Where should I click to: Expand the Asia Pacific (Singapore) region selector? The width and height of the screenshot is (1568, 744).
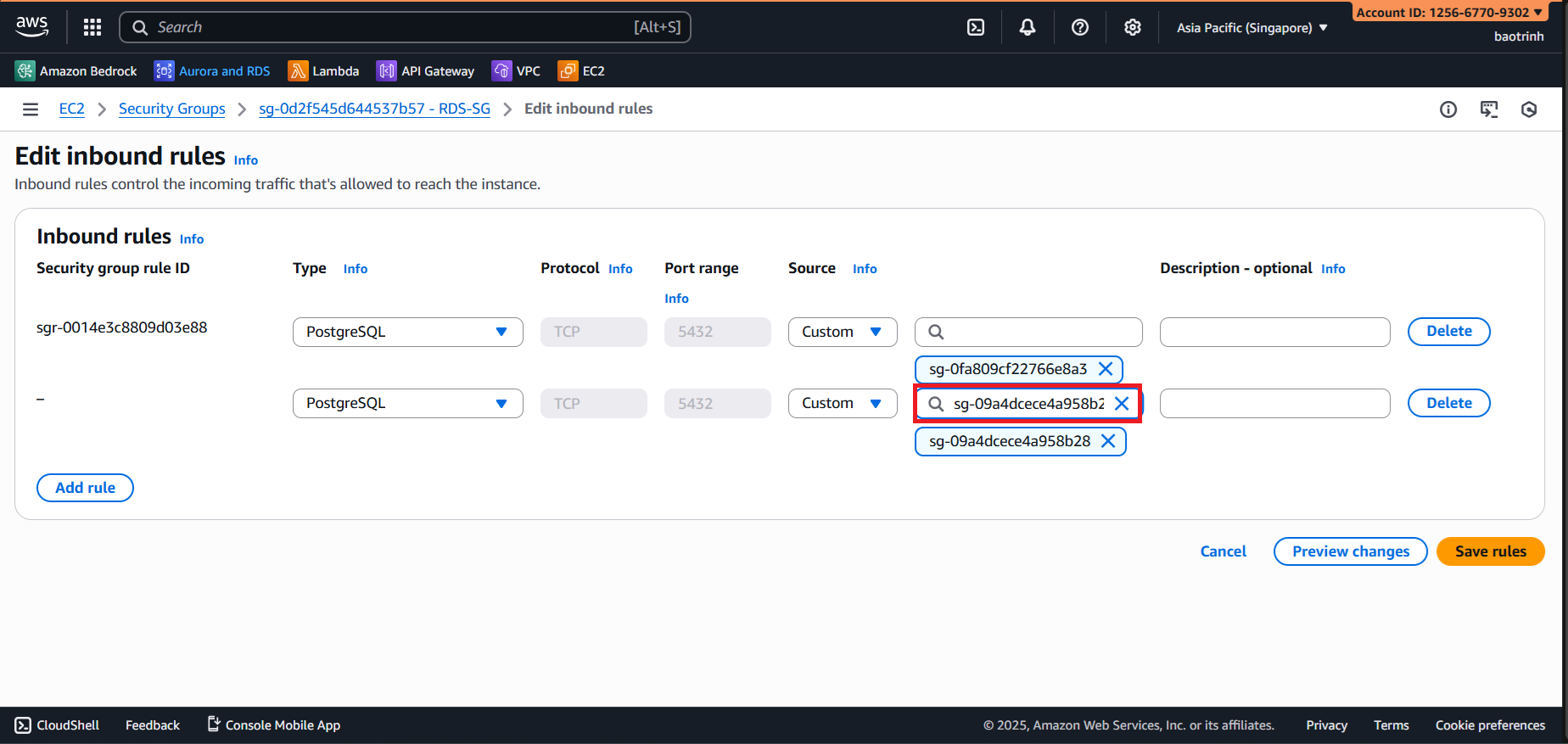(1252, 28)
